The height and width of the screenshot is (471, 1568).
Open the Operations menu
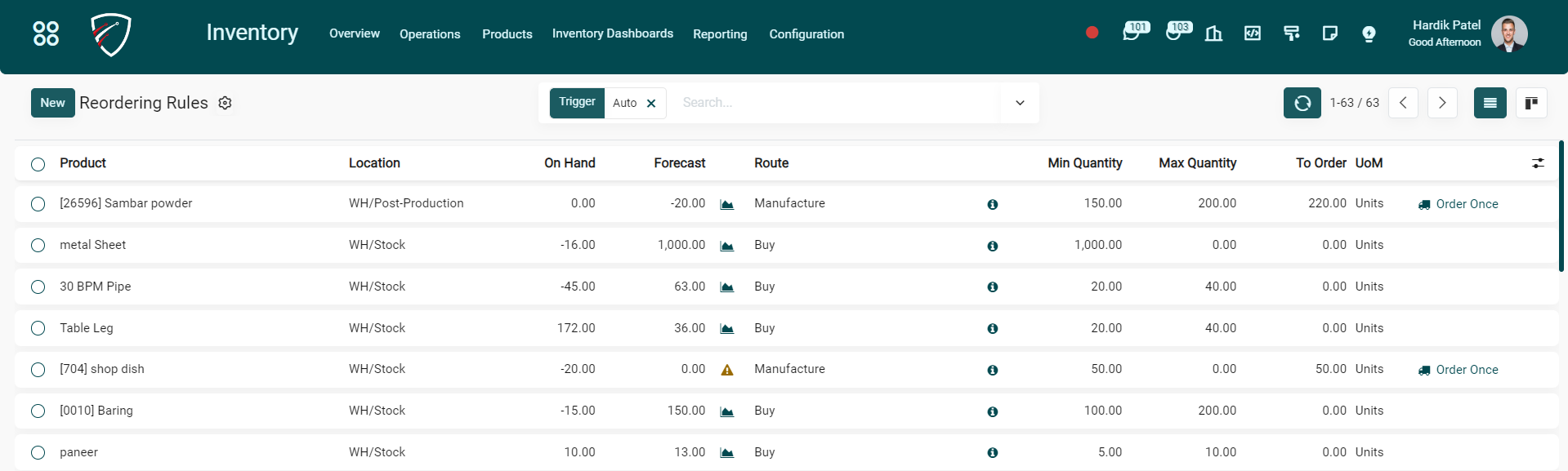430,34
